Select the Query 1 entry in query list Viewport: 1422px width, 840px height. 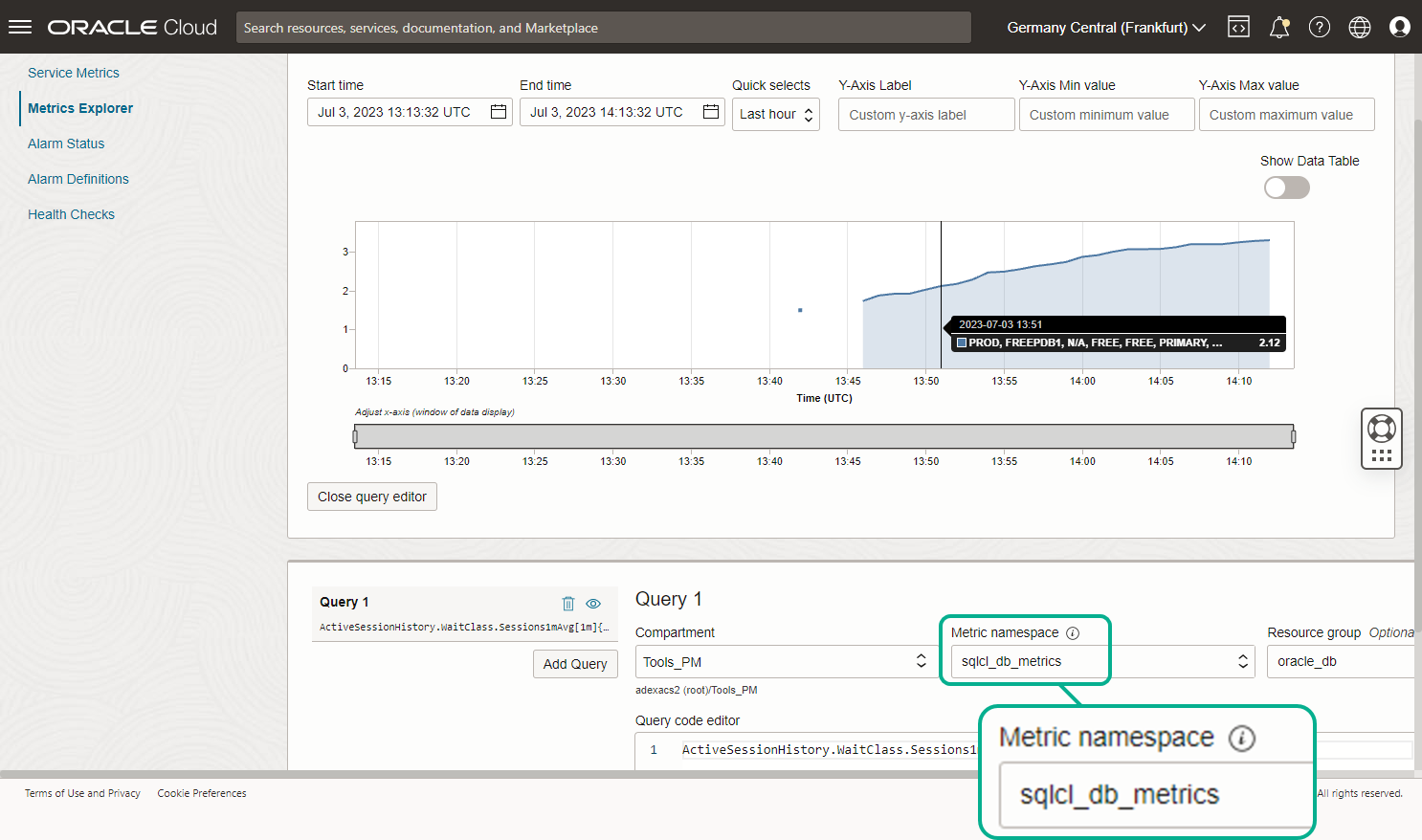[x=464, y=613]
